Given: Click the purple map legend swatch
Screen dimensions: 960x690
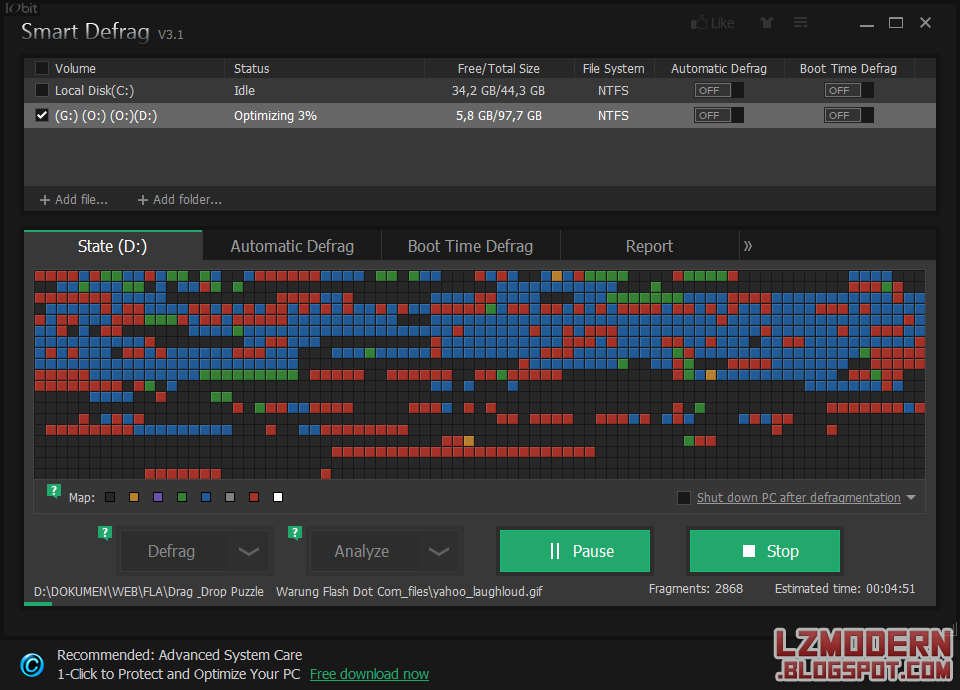Looking at the screenshot, I should coord(158,497).
